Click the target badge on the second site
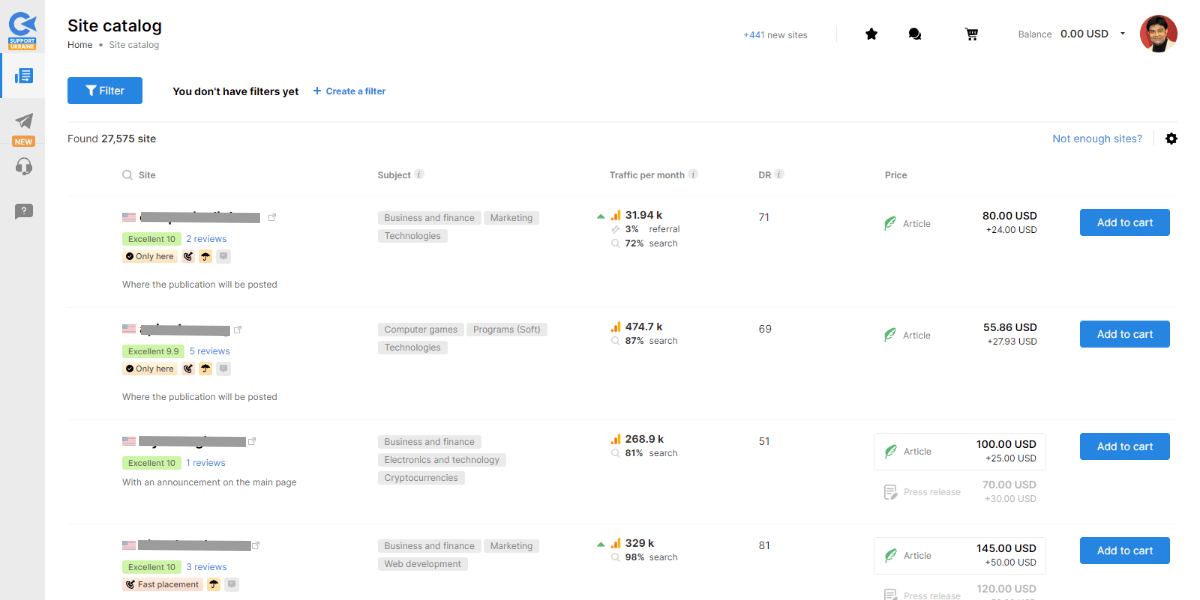Screen dimensions: 1200x600 tap(189, 368)
